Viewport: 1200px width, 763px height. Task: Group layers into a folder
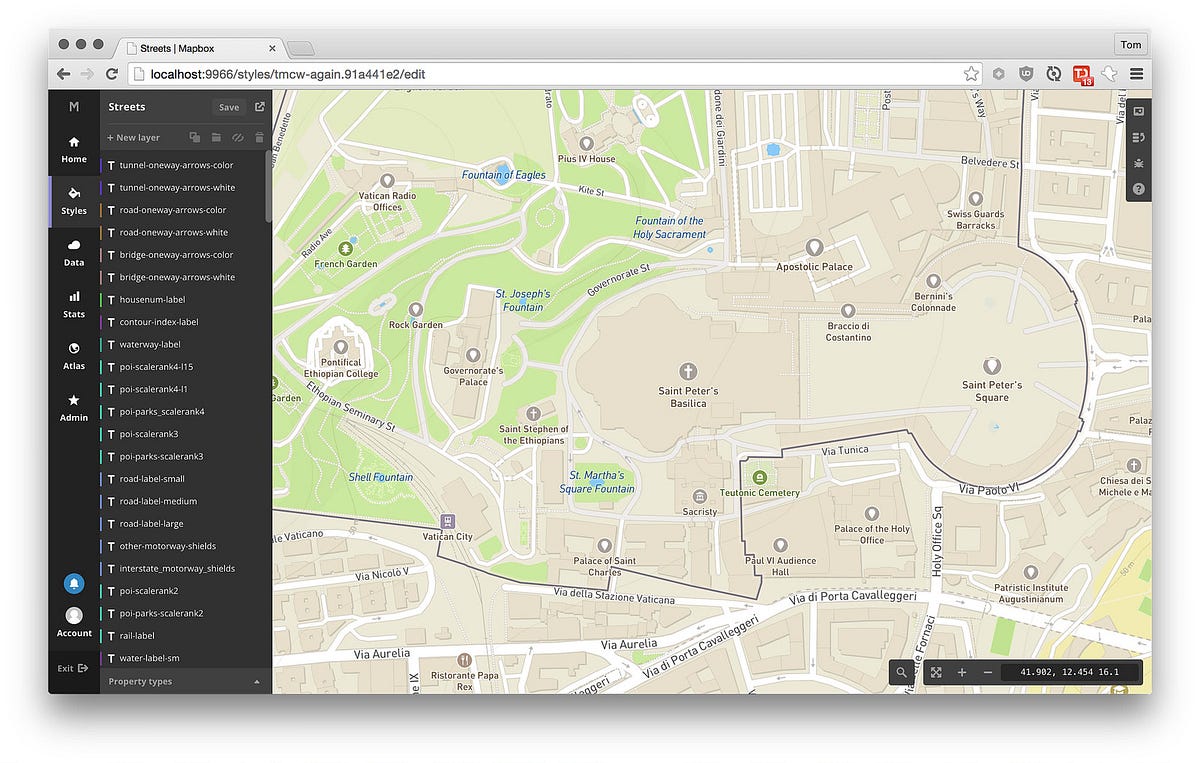click(216, 137)
